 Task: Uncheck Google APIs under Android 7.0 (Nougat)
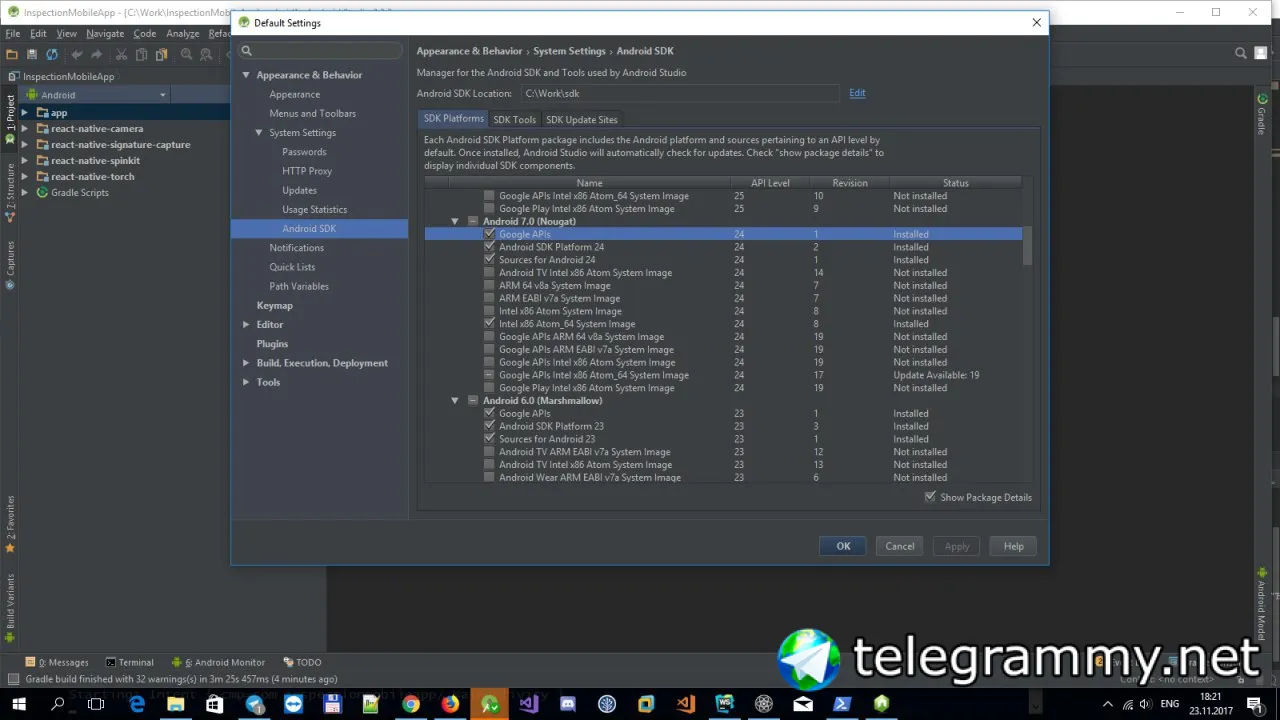(x=489, y=234)
